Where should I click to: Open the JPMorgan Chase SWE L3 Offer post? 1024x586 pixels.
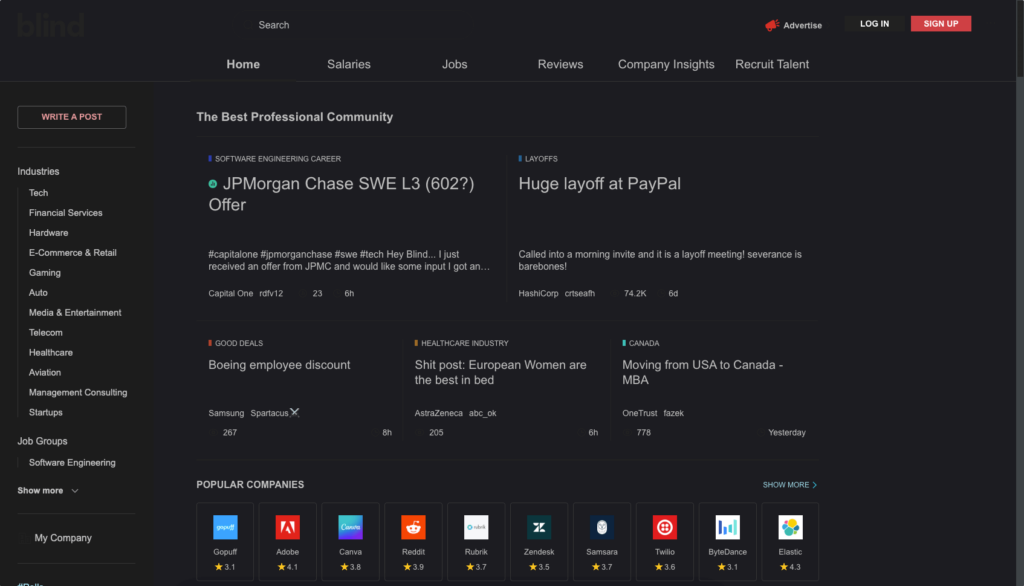tap(342, 194)
